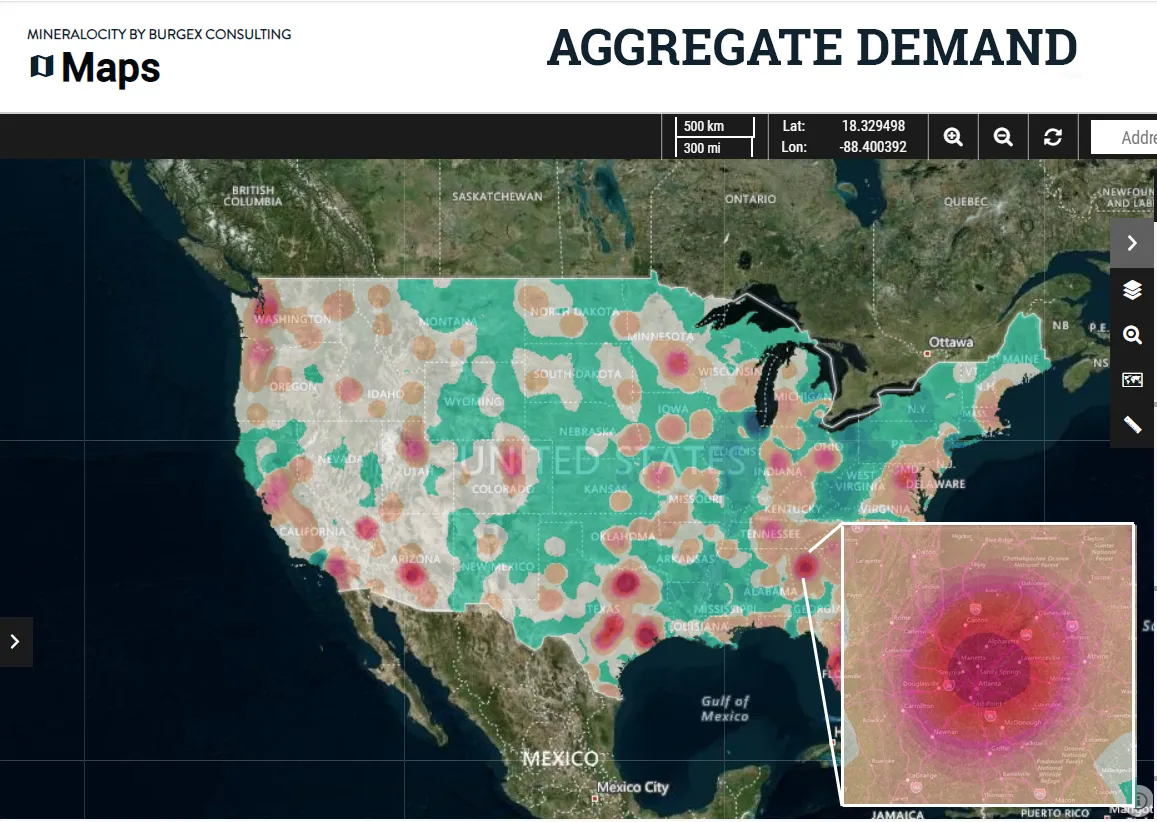Click the QUEBEC province label
1157x822 pixels.
pos(965,201)
